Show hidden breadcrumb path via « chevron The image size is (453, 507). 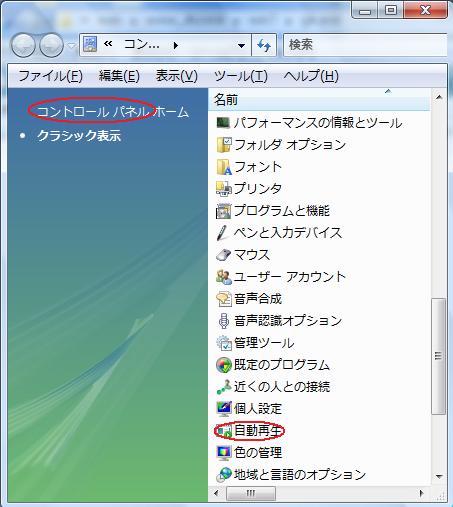tap(108, 44)
